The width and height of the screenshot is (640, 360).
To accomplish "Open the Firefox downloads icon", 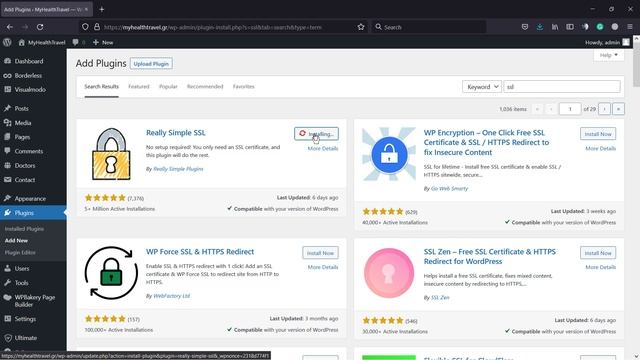I will tap(540, 27).
